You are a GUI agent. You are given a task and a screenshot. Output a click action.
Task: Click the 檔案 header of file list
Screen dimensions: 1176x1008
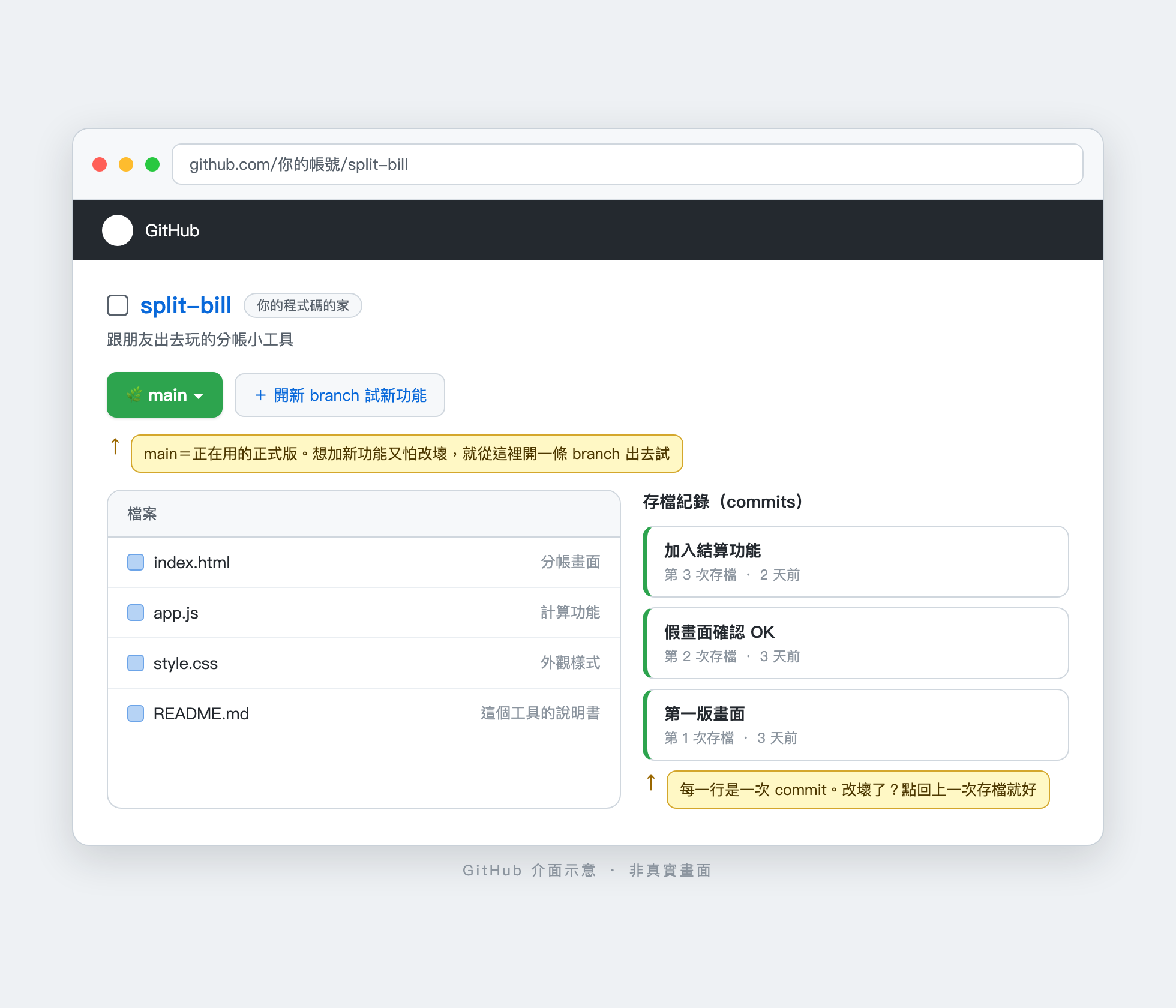pos(364,514)
